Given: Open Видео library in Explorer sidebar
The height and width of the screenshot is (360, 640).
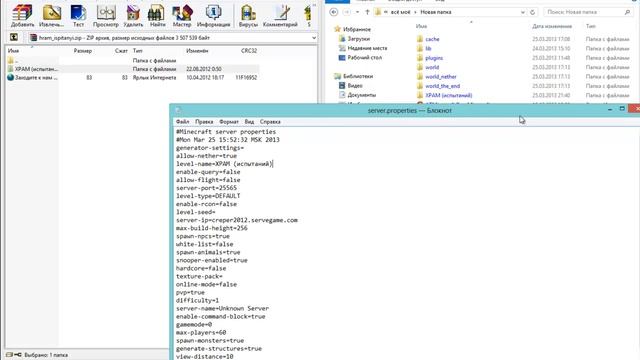Looking at the screenshot, I should click(351, 86).
